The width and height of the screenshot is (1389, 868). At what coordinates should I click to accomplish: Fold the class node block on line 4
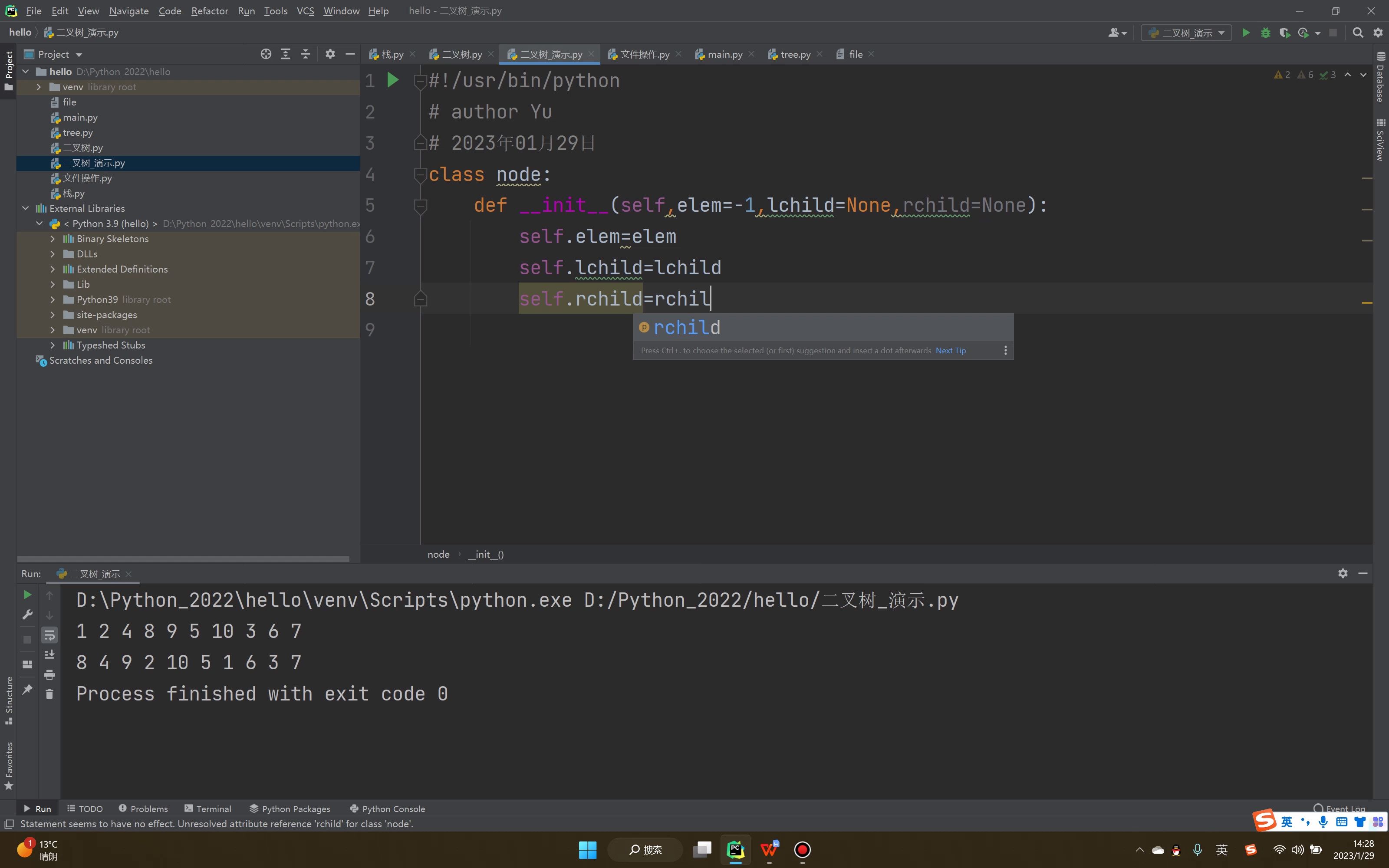click(x=420, y=174)
